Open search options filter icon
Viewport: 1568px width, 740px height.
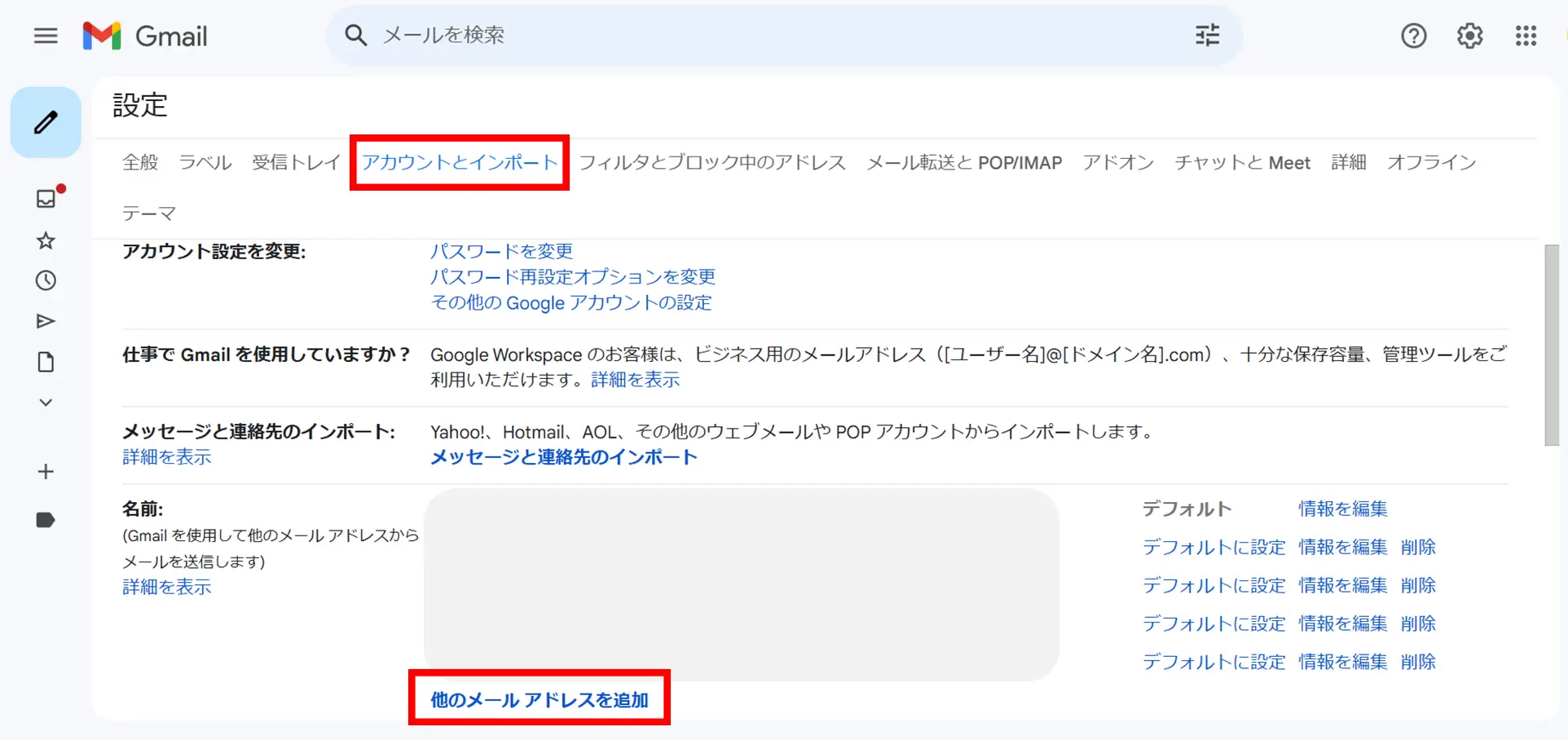1207,35
